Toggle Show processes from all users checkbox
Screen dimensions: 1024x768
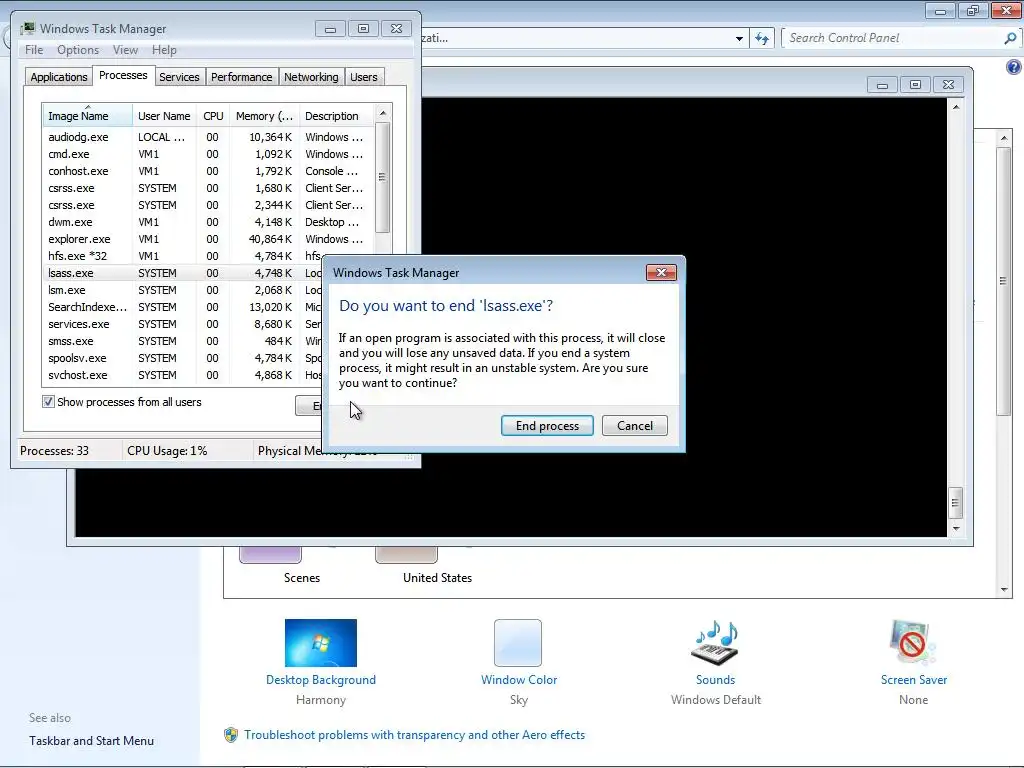(48, 402)
